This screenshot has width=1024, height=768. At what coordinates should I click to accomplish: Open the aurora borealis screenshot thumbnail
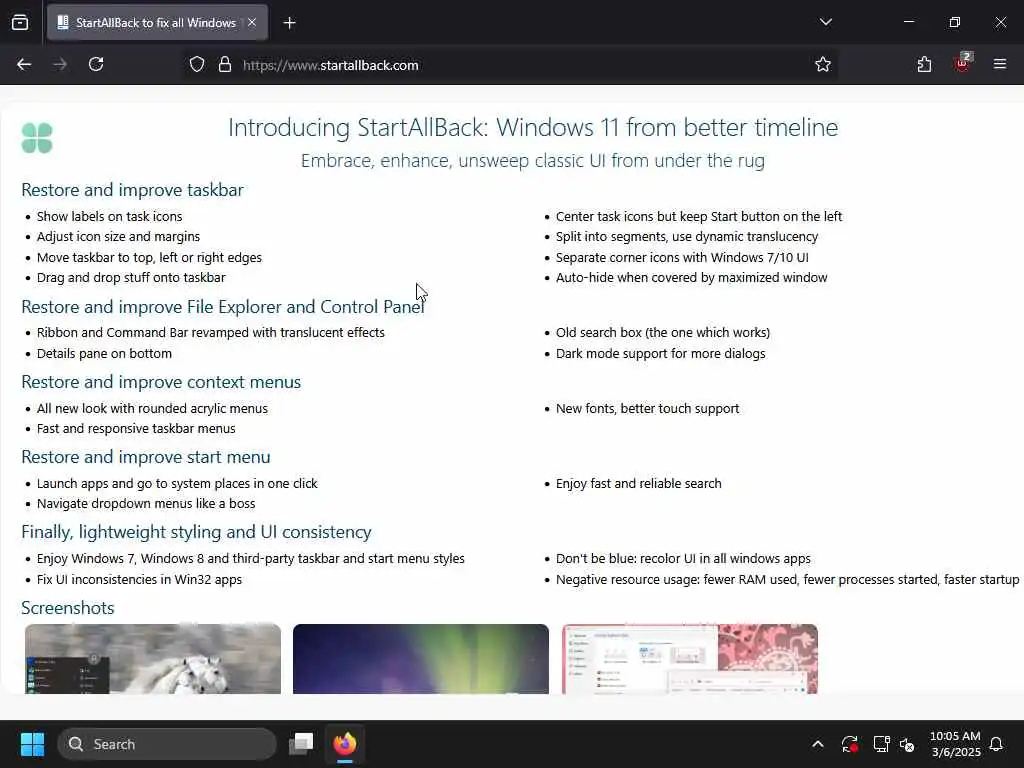[421, 658]
